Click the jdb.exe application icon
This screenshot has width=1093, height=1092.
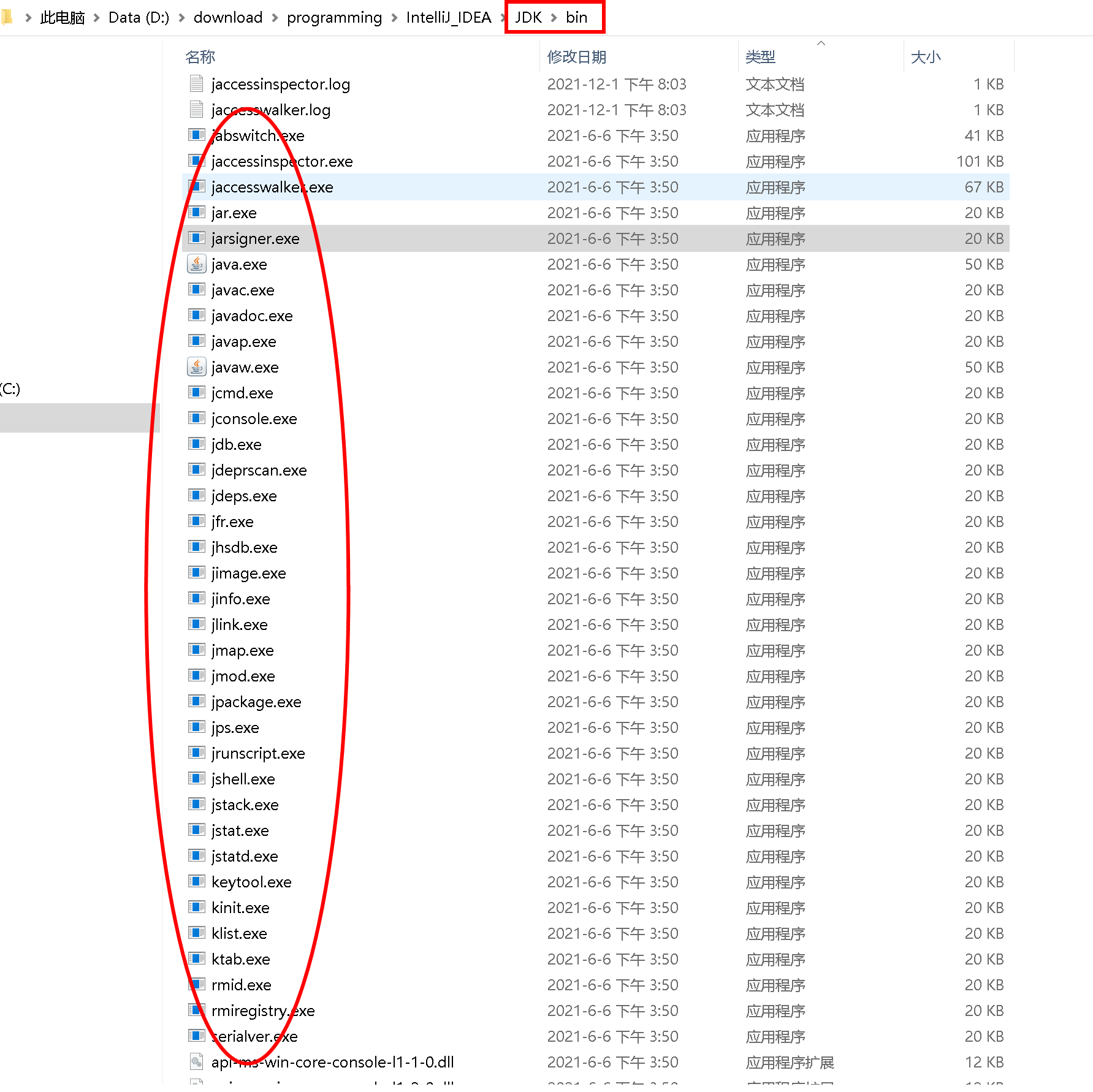pos(196,444)
